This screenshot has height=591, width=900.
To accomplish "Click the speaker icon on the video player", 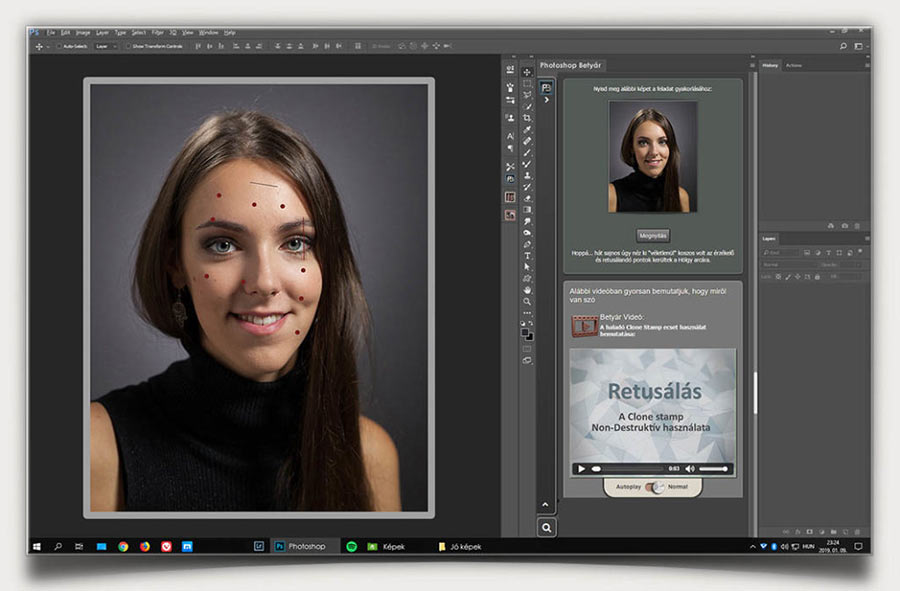I will [x=689, y=466].
